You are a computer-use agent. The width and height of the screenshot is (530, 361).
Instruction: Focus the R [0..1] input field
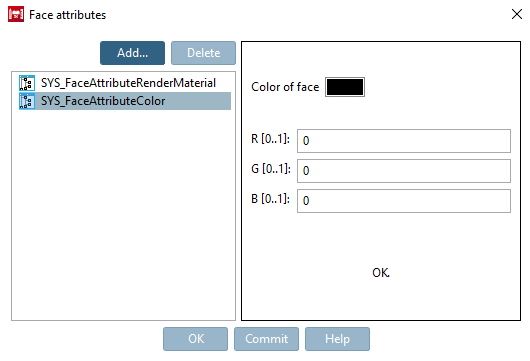coord(404,141)
